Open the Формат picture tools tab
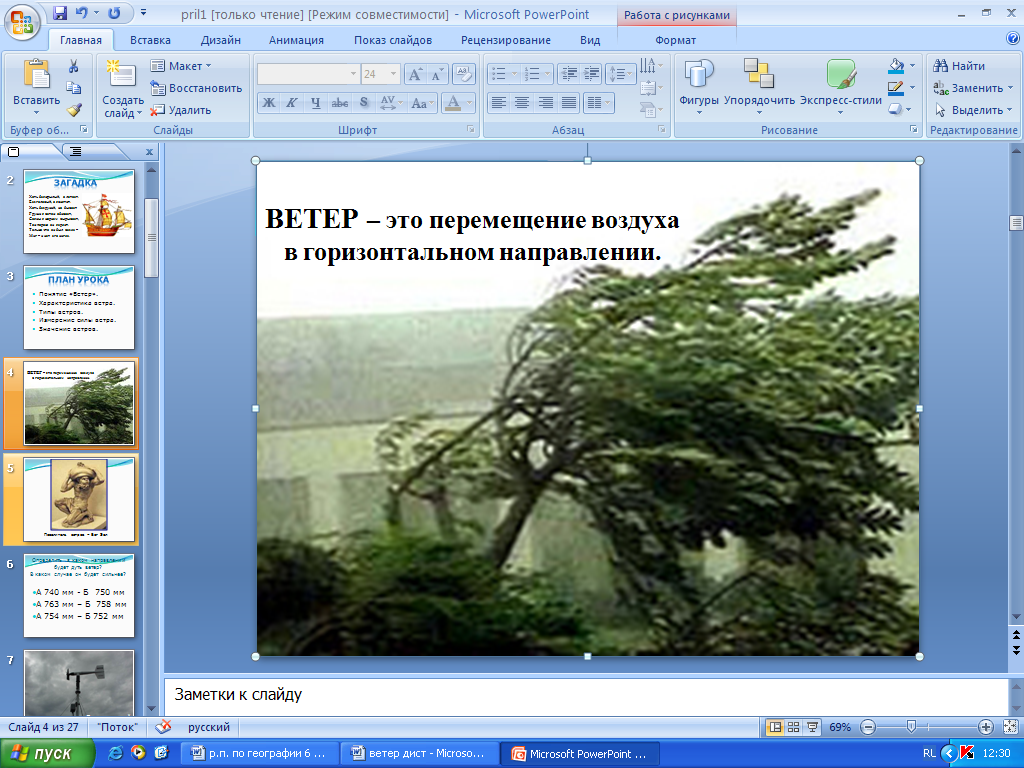The image size is (1024, 768). [675, 40]
